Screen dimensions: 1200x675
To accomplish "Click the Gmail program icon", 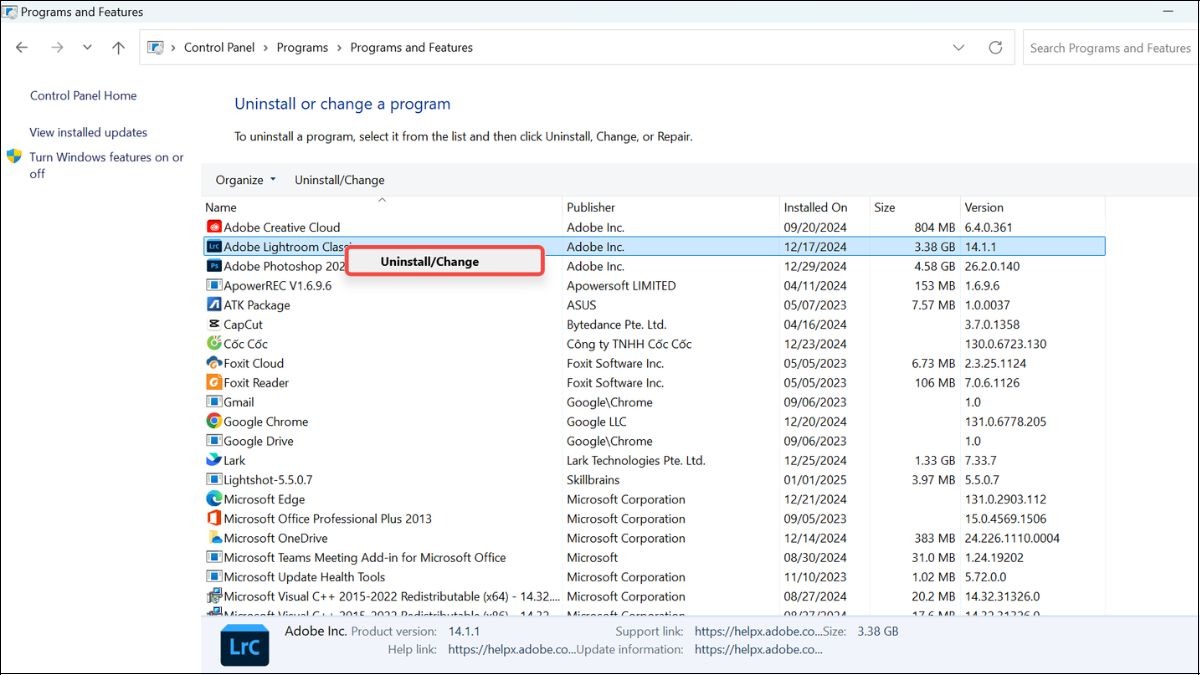I will 214,402.
